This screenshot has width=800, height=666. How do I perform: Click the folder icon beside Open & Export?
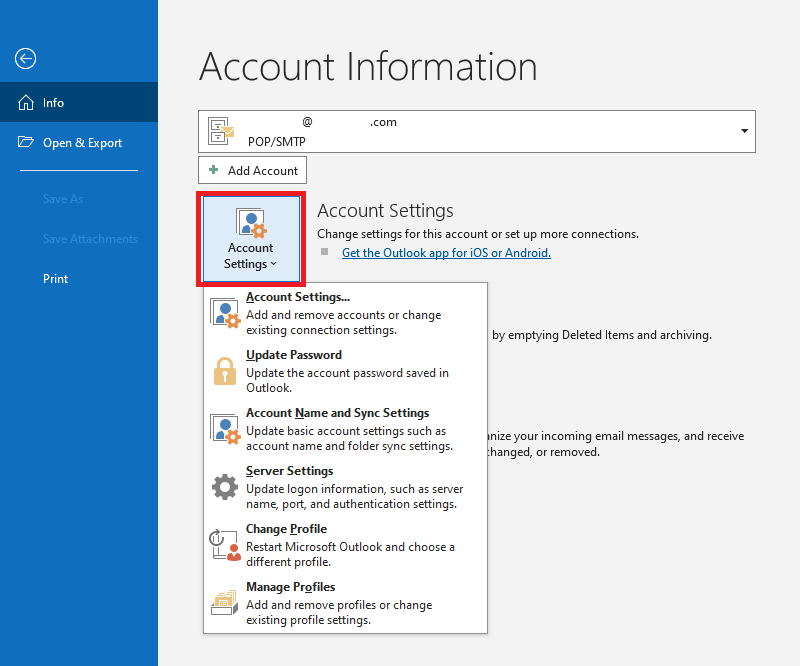pos(26,143)
